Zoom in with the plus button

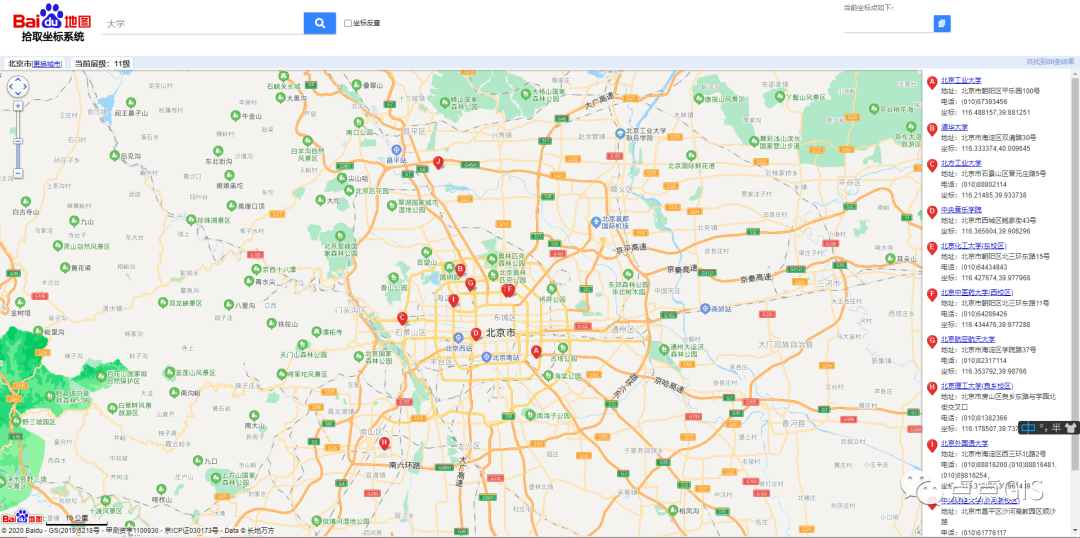(18, 106)
